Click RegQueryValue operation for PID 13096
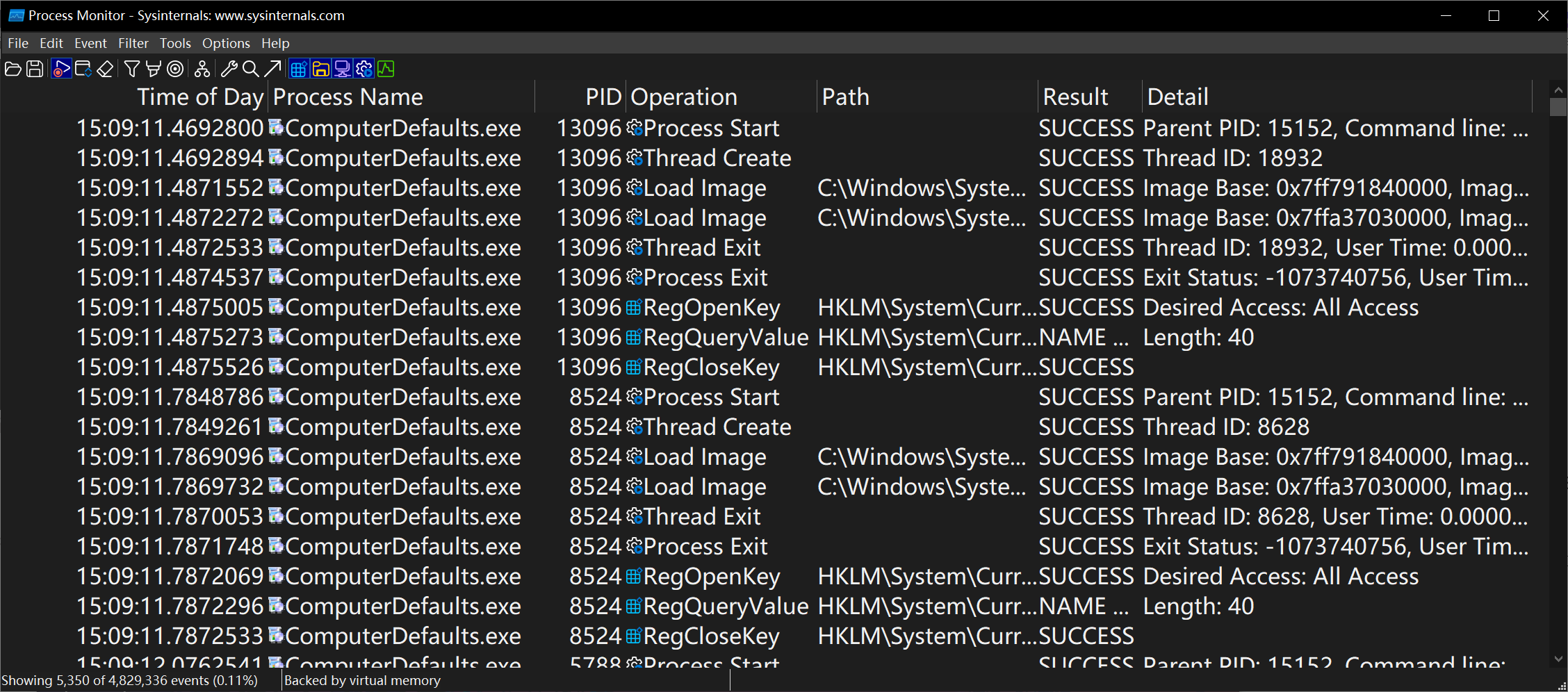The width and height of the screenshot is (1568, 692). tap(726, 337)
